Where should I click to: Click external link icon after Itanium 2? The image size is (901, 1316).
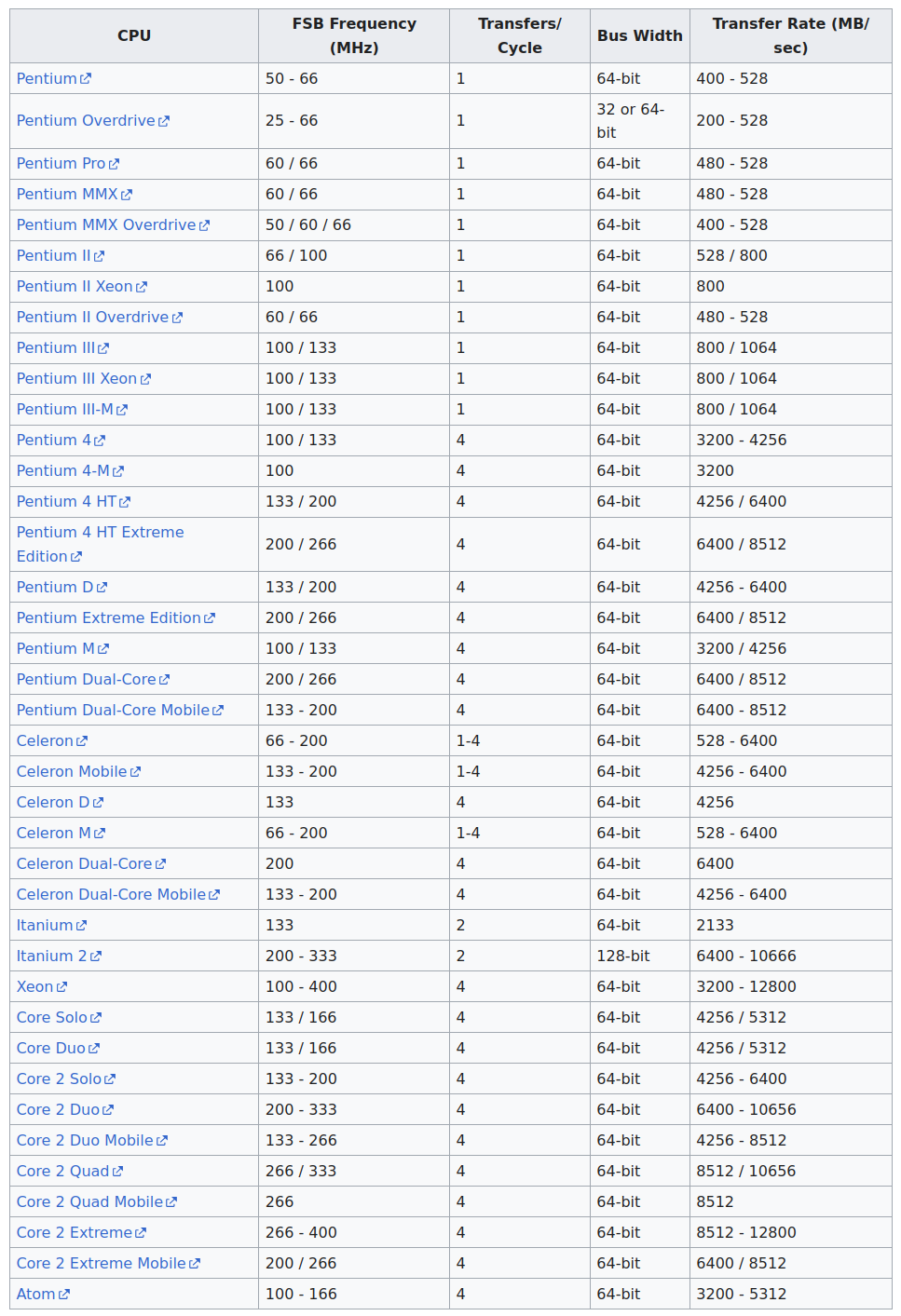tap(96, 956)
